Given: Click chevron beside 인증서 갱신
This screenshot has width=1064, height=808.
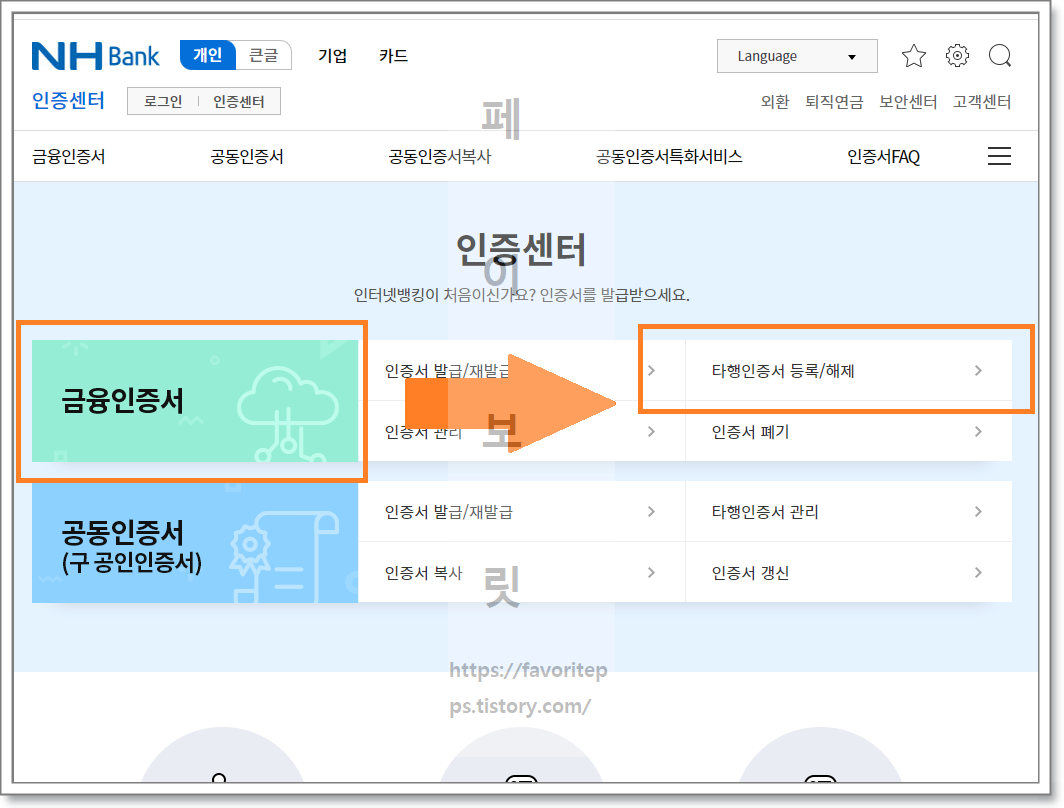Looking at the screenshot, I should 978,573.
